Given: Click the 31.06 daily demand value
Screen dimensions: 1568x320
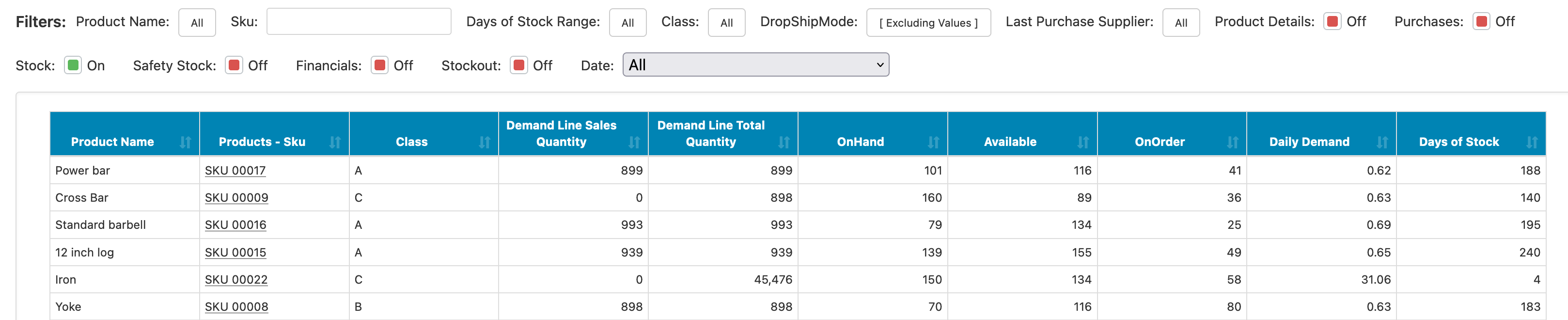Looking at the screenshot, I should [1376, 280].
